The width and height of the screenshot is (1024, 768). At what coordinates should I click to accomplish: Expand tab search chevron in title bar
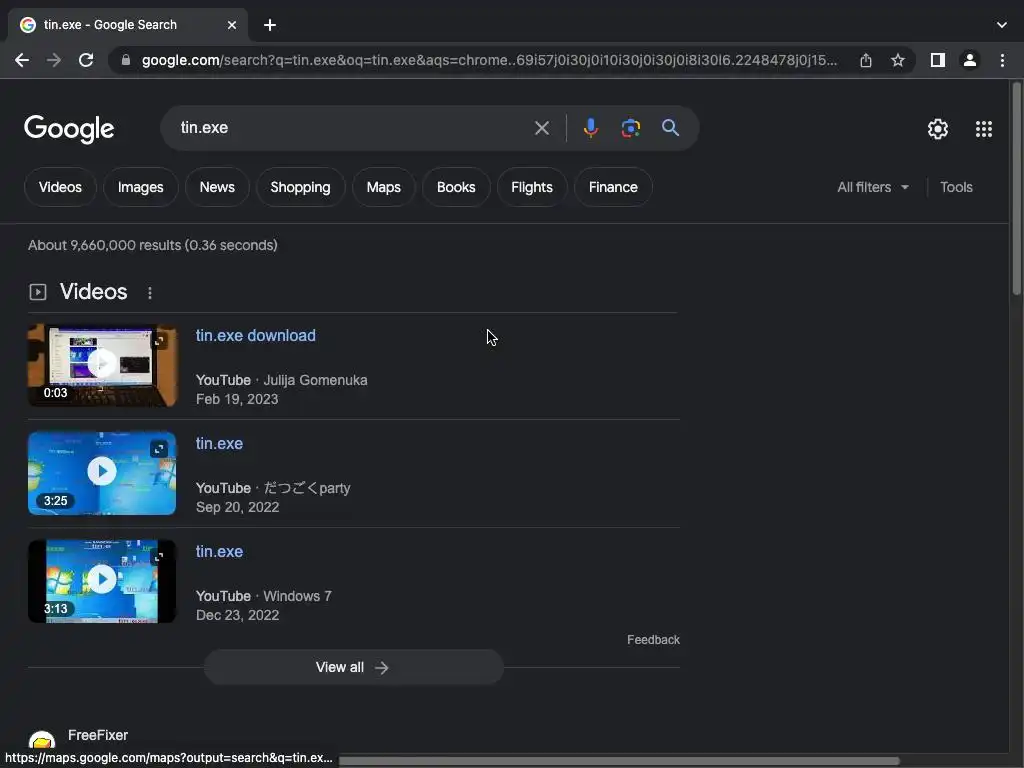tap(1002, 25)
